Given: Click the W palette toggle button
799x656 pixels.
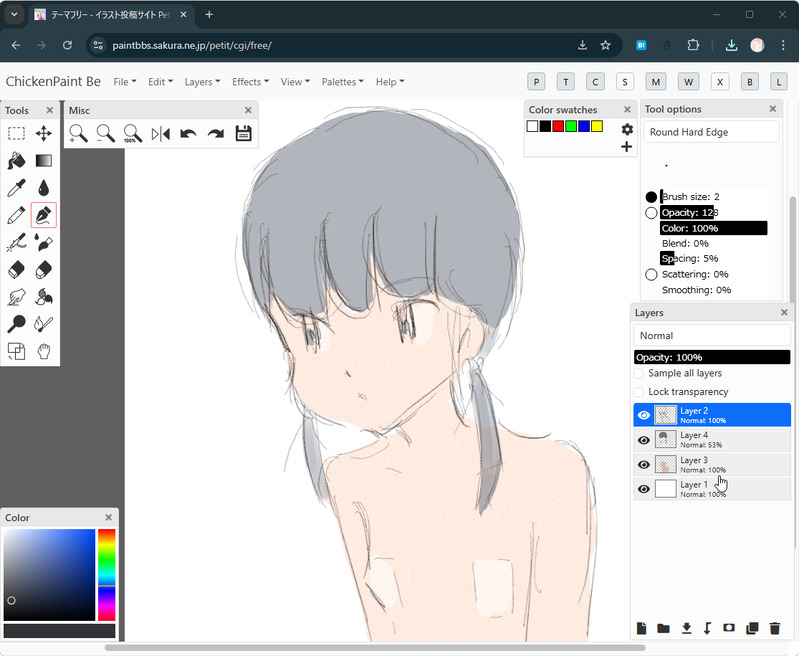Looking at the screenshot, I should [688, 82].
